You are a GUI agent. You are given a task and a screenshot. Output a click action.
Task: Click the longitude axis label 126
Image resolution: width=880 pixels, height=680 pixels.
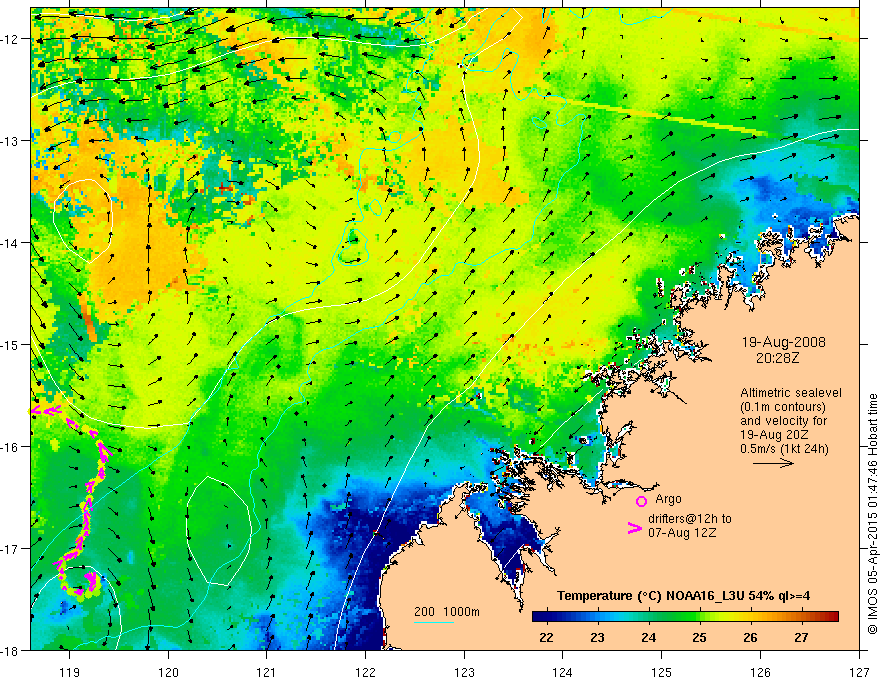(x=760, y=672)
